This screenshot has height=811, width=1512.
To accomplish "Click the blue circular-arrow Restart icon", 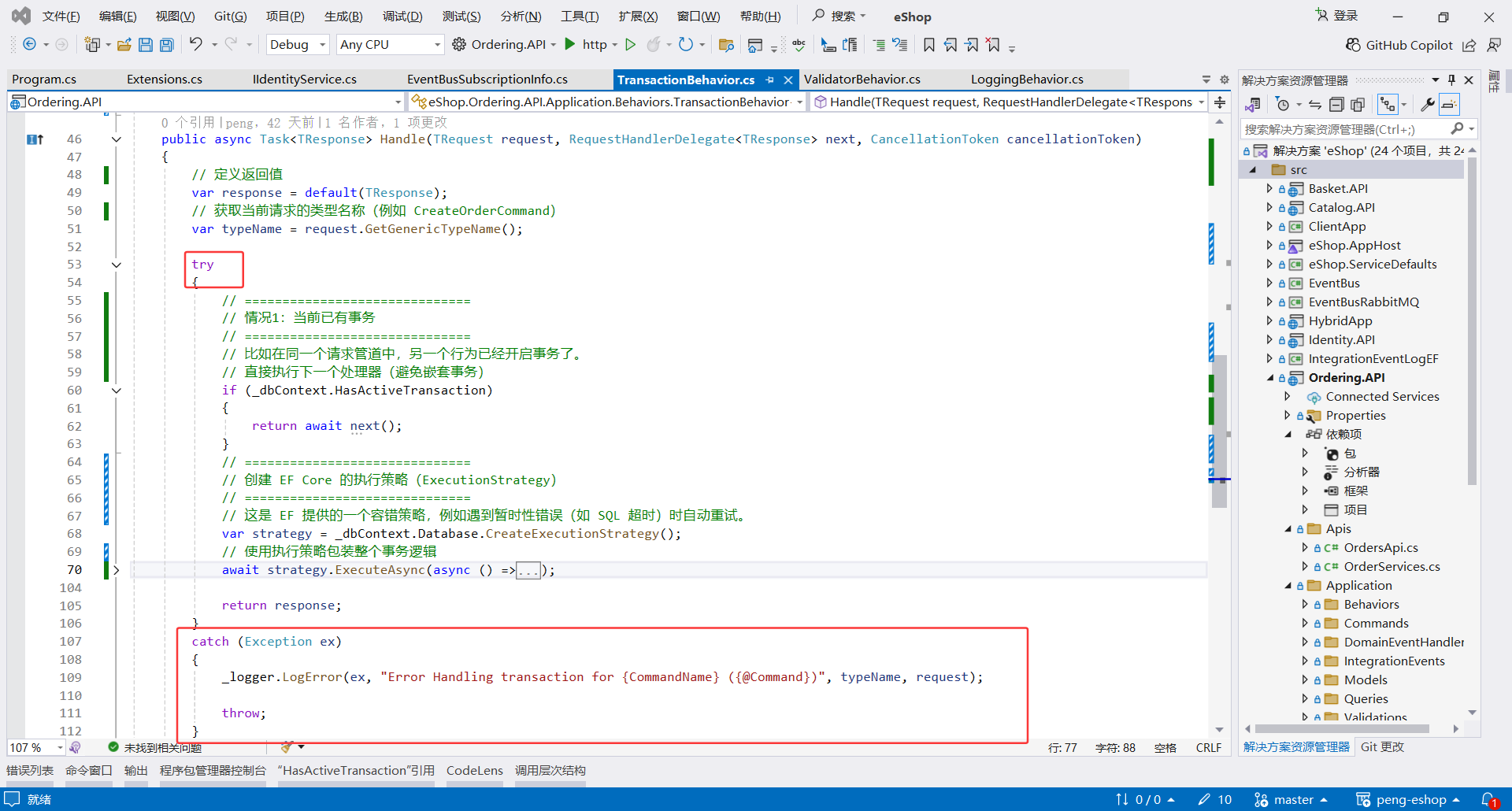I will click(686, 45).
